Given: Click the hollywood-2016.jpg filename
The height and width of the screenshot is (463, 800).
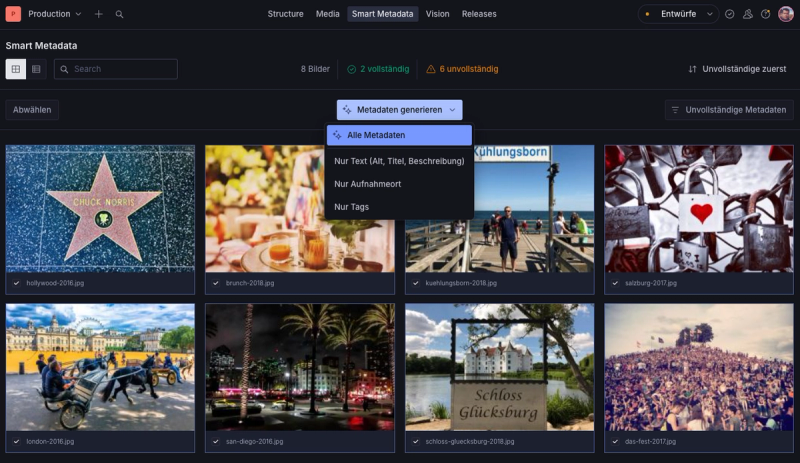Looking at the screenshot, I should [x=55, y=283].
